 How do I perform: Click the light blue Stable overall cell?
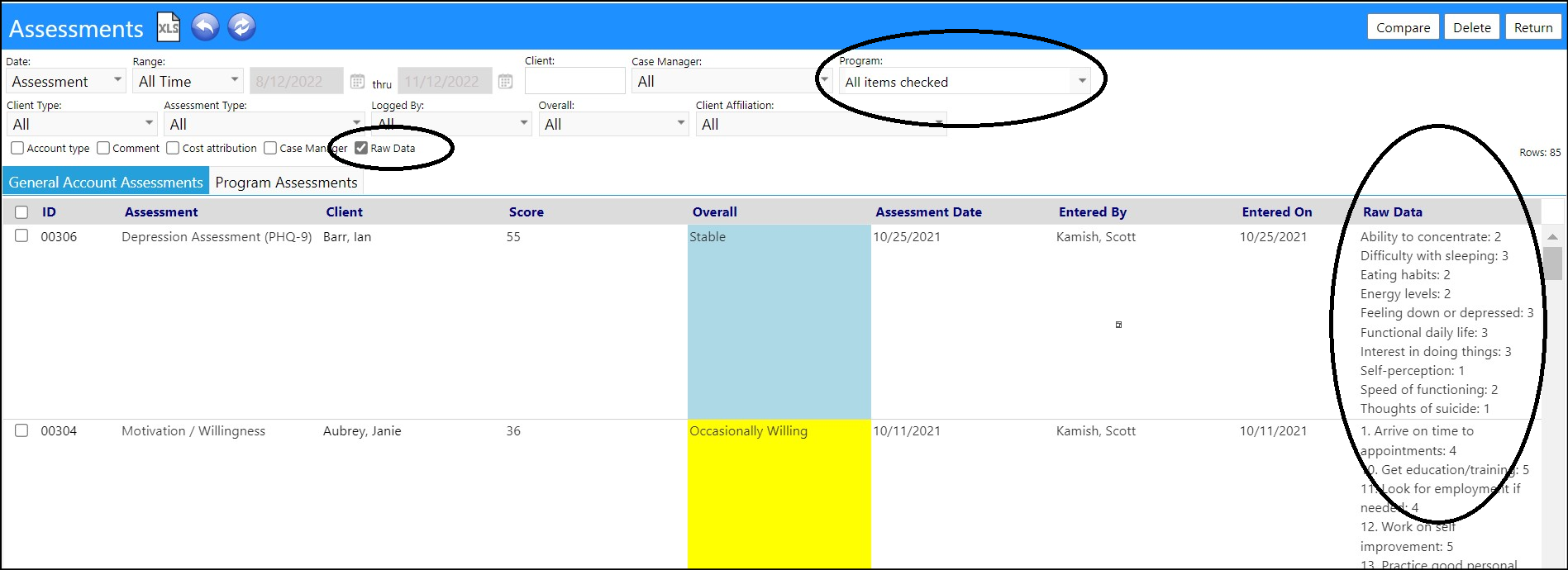click(779, 321)
